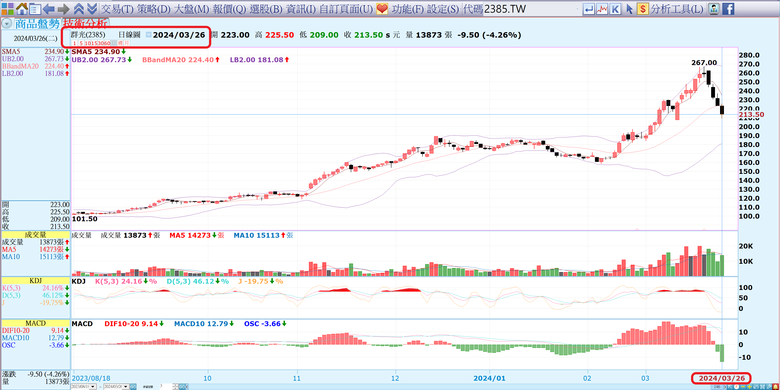The height and width of the screenshot is (390, 780).
Task: Click the 213.50 current price axis marker
Action: click(x=752, y=115)
